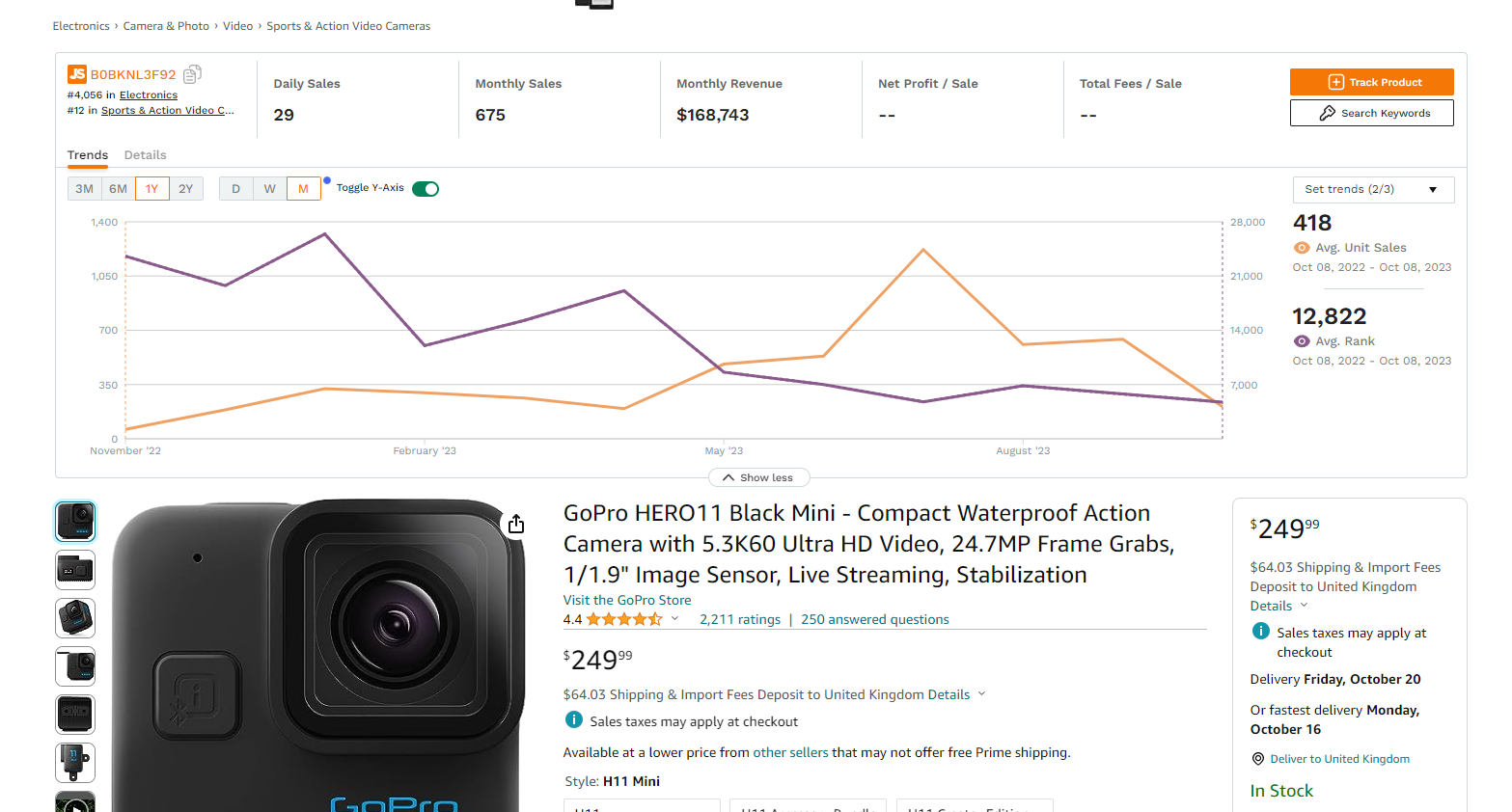1512x812 pixels.
Task: Click the Jungle Scout JS logo icon
Action: click(x=77, y=74)
